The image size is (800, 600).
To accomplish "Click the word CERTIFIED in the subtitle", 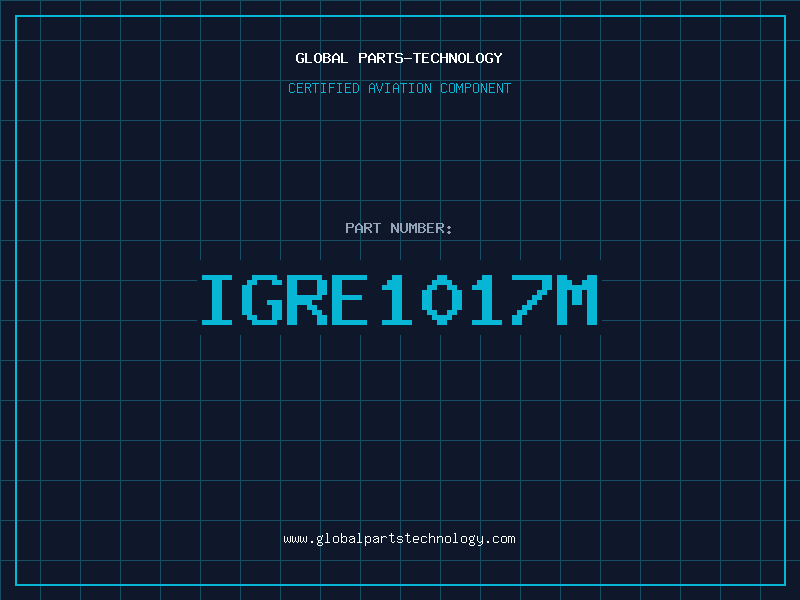I will [x=325, y=88].
